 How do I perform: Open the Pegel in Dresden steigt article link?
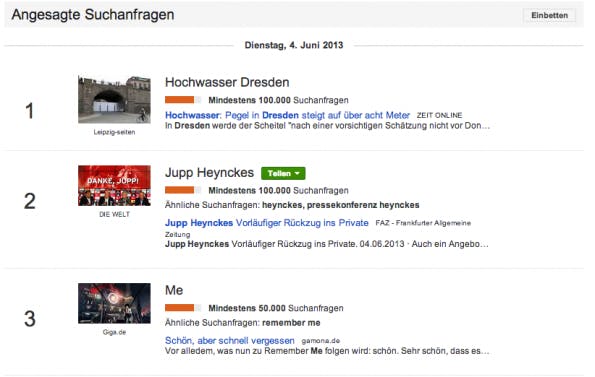coord(287,115)
